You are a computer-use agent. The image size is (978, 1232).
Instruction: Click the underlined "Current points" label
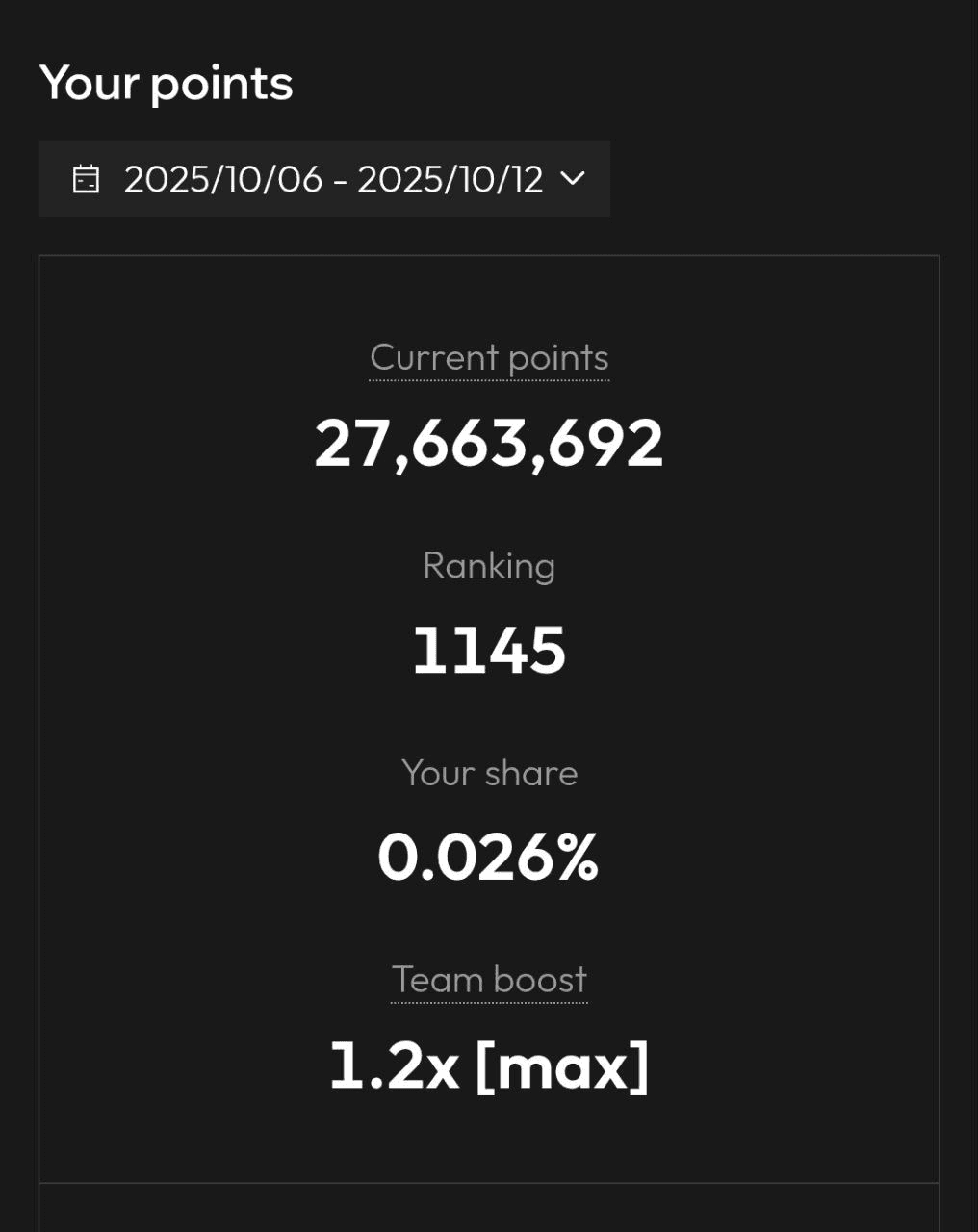click(x=489, y=358)
